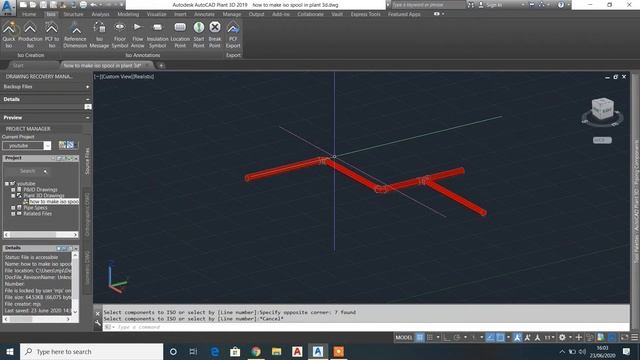Add a Break Point
Image resolution: width=640 pixels, height=360 pixels.
click(215, 35)
